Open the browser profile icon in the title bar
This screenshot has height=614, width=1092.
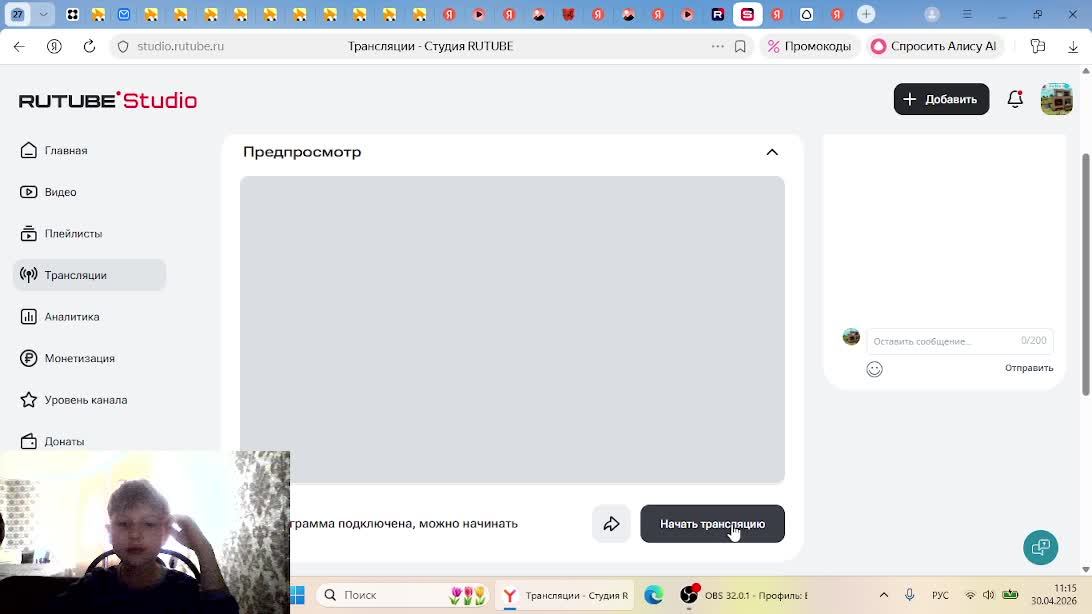932,14
